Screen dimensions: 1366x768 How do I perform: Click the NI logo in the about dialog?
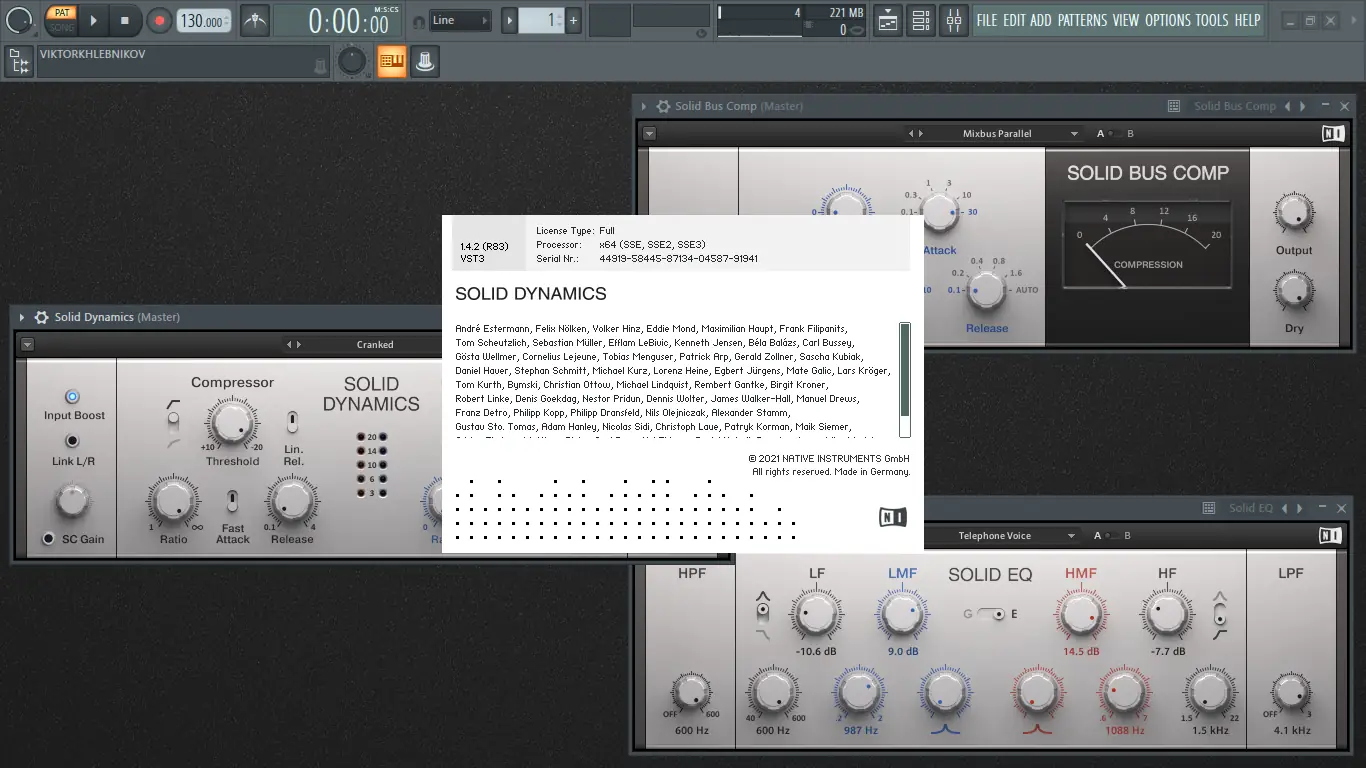point(892,517)
